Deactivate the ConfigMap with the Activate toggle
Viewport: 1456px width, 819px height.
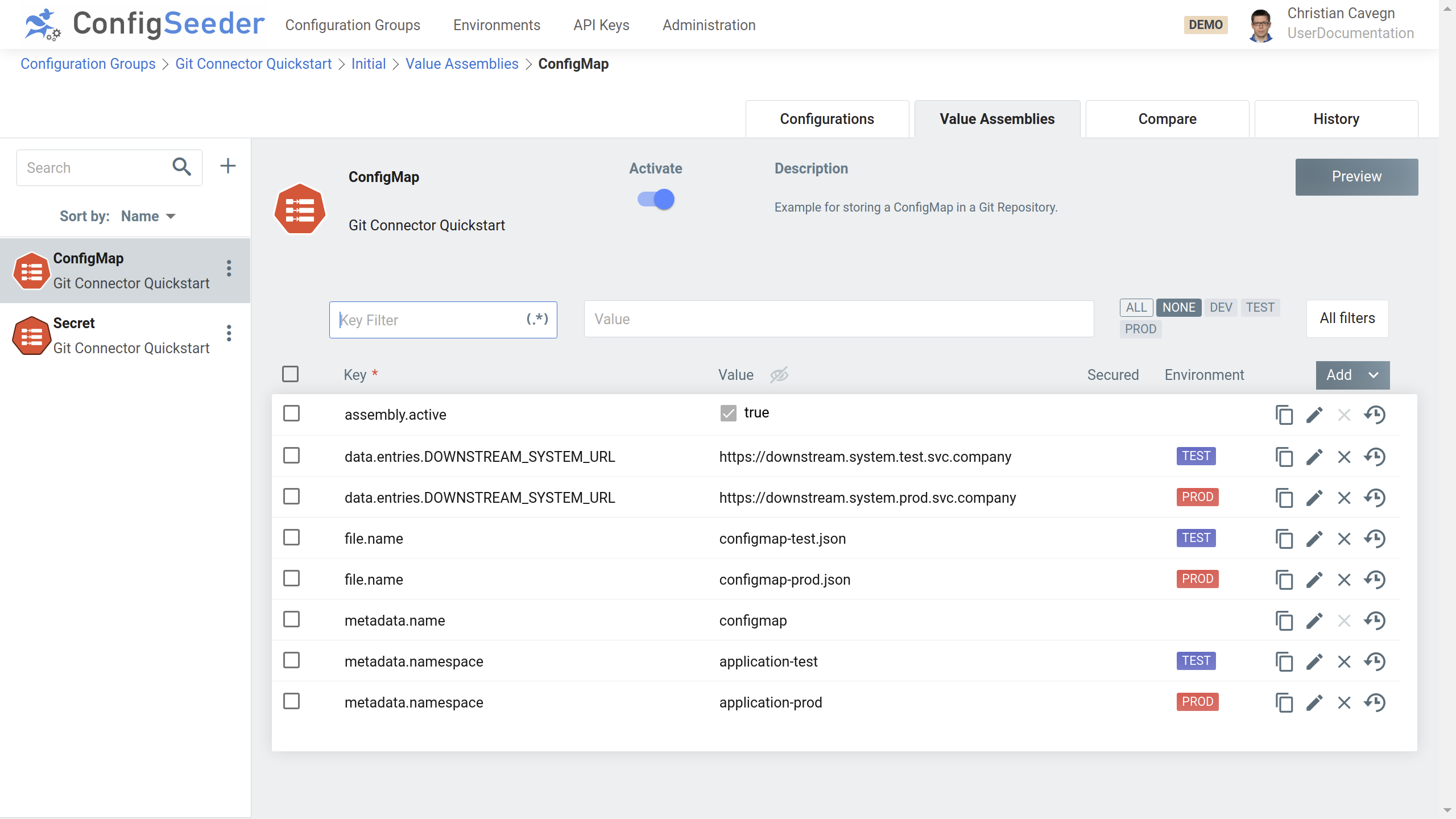(x=655, y=199)
